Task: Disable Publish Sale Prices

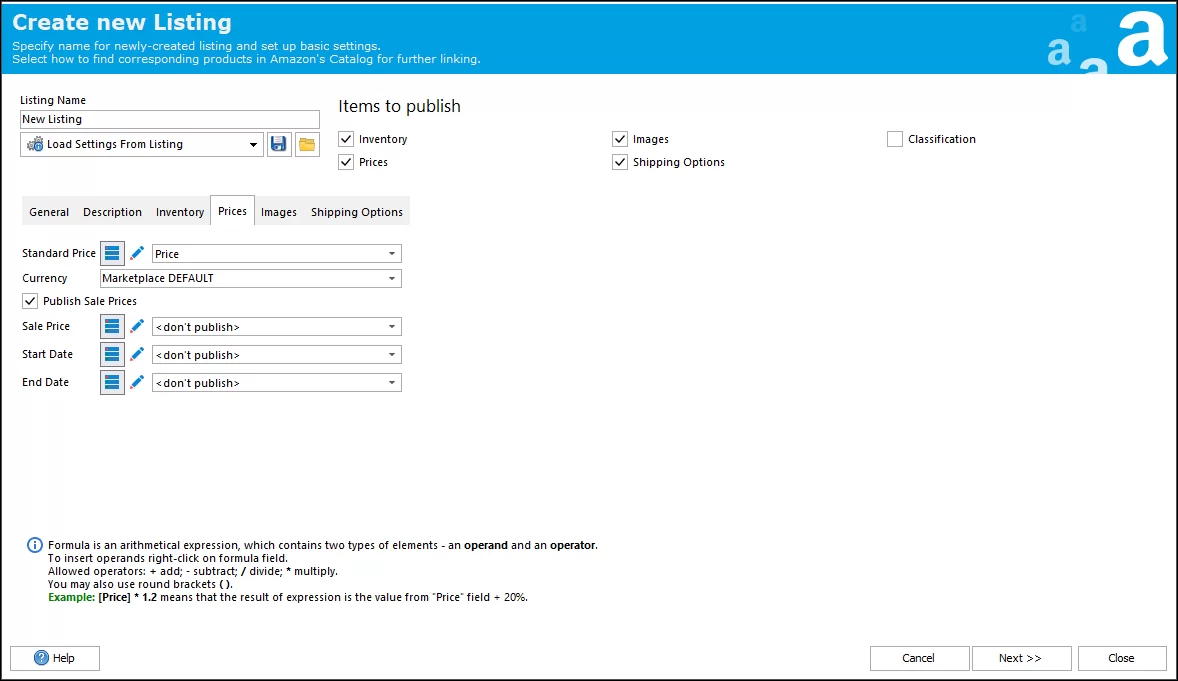Action: pos(30,301)
